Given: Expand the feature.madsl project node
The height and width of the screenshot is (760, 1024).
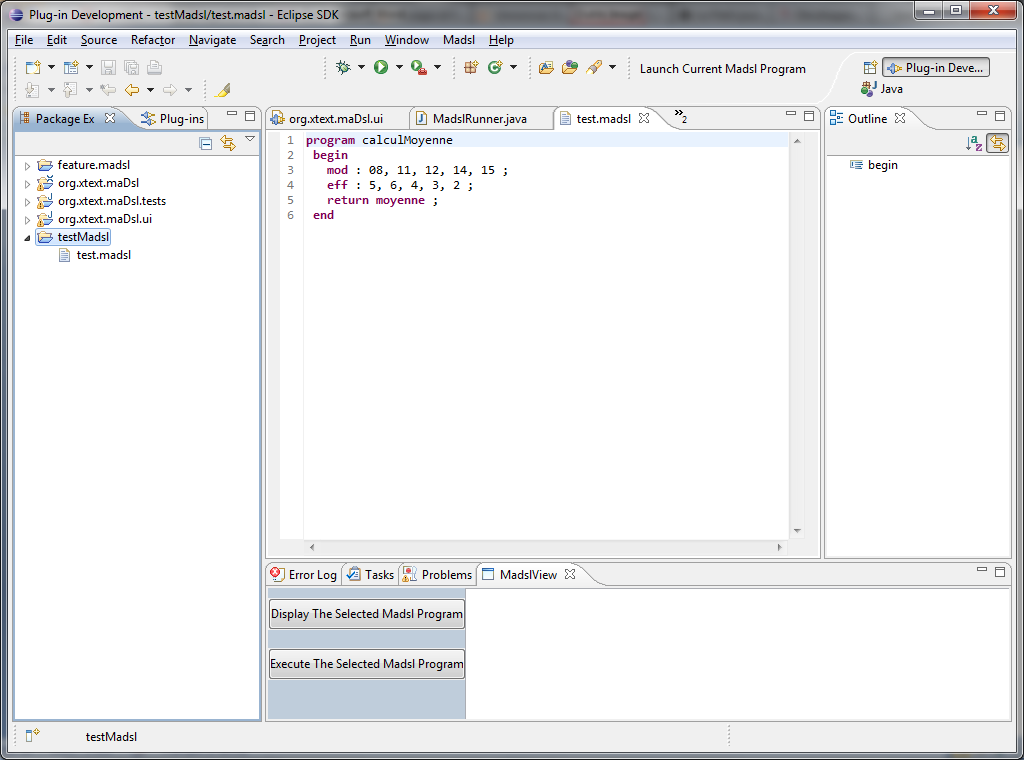Looking at the screenshot, I should coord(28,165).
